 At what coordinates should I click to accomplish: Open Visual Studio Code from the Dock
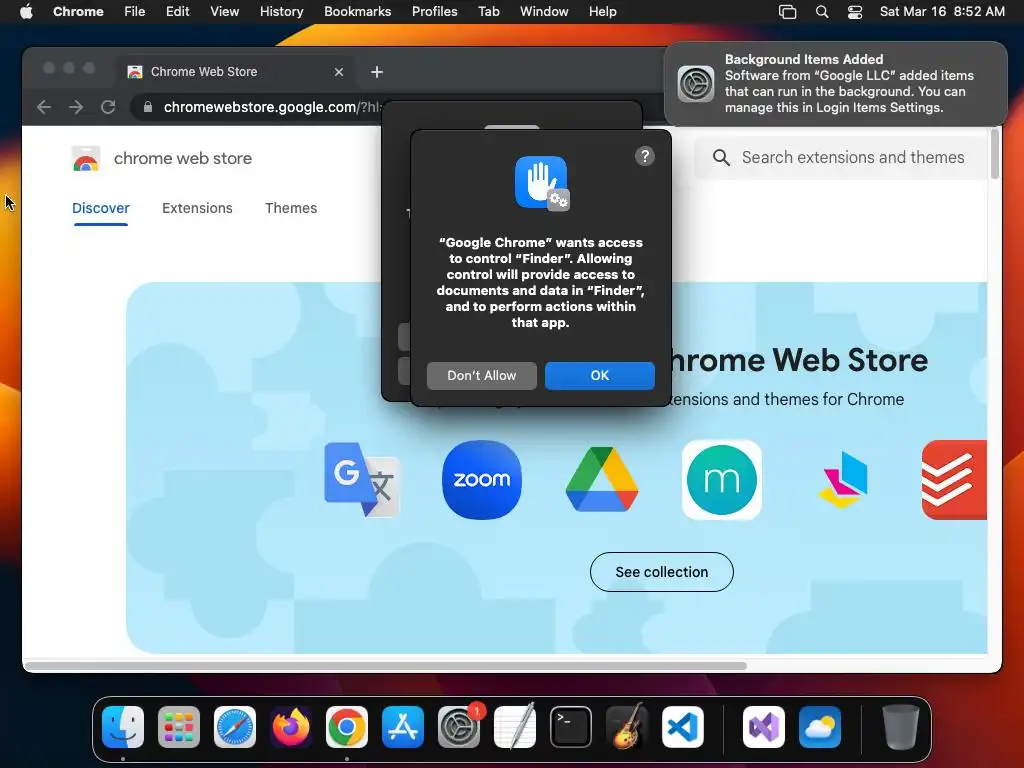click(x=682, y=727)
